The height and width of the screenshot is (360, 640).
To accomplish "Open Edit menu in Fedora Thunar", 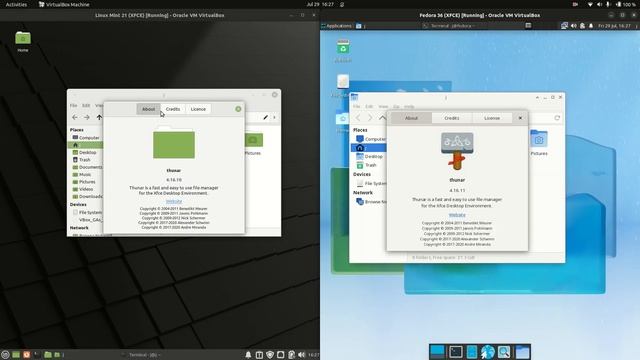I will coord(369,107).
